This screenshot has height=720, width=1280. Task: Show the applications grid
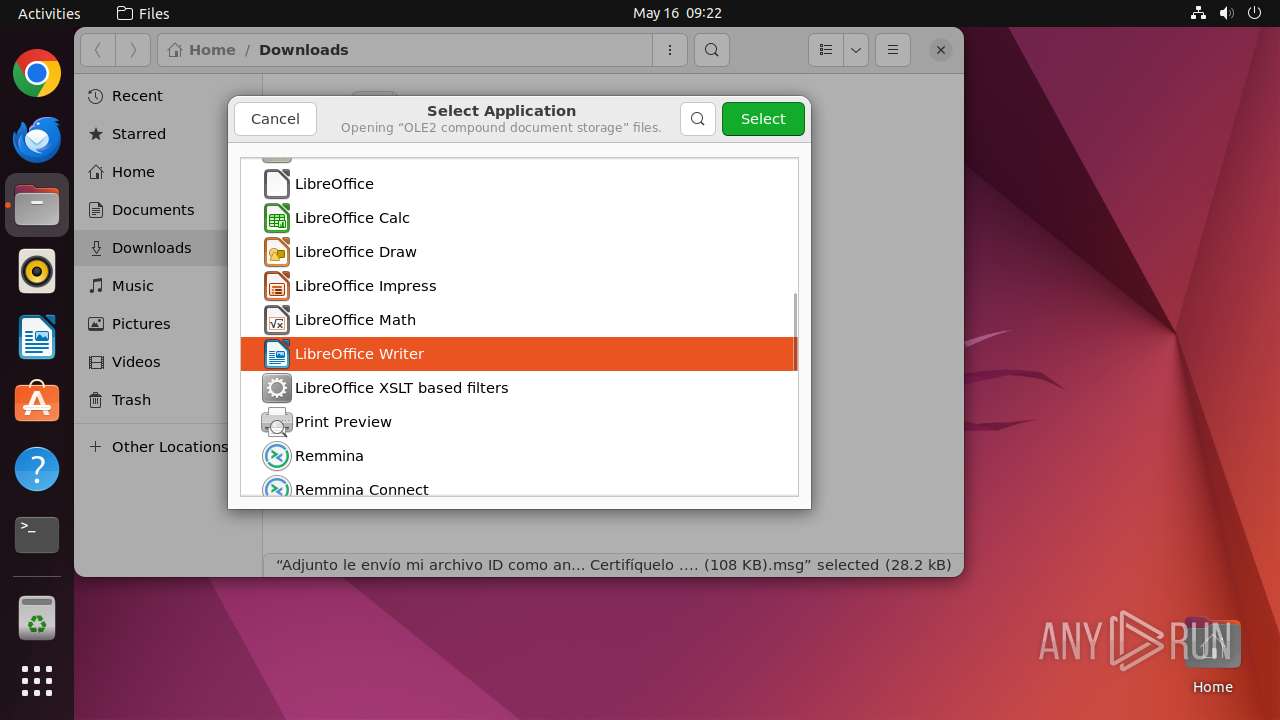click(37, 681)
